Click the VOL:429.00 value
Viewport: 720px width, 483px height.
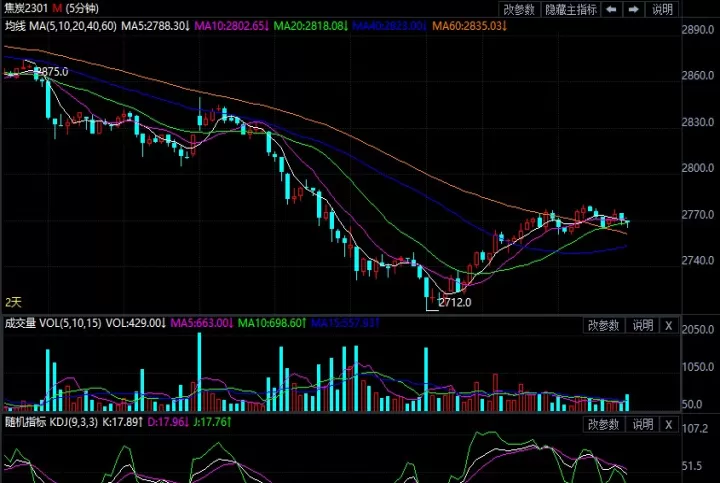pyautogui.click(x=135, y=323)
